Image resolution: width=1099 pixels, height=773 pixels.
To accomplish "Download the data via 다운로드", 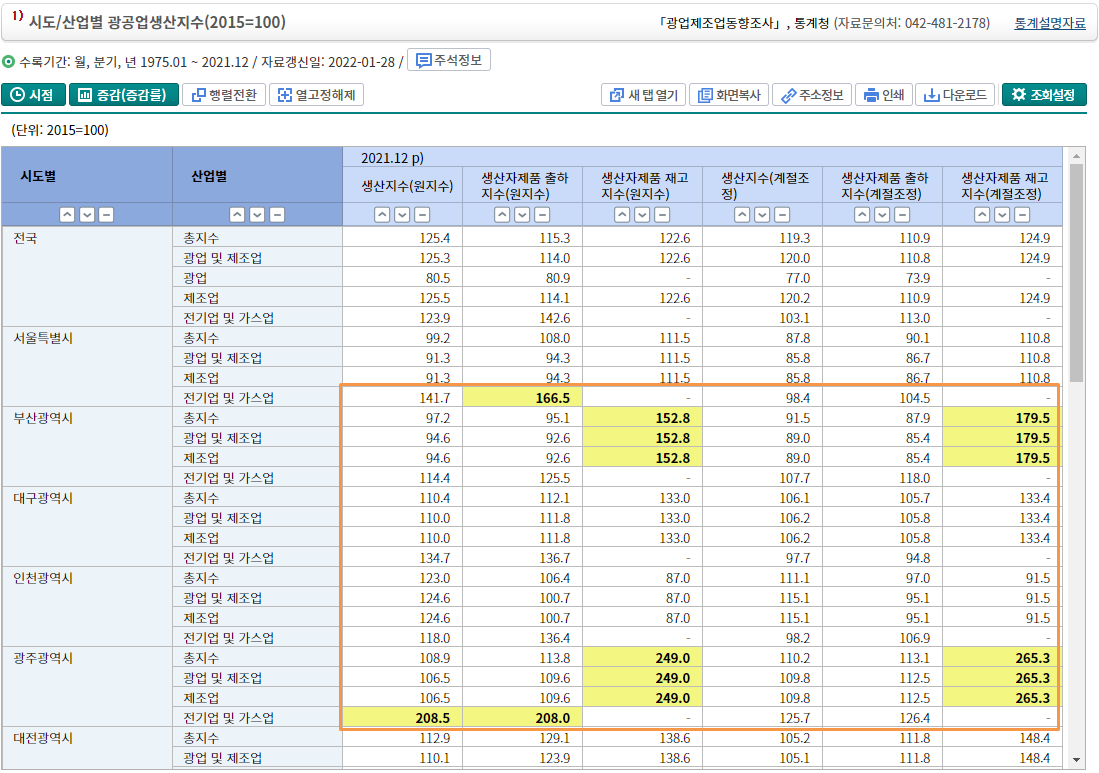I will coord(955,95).
